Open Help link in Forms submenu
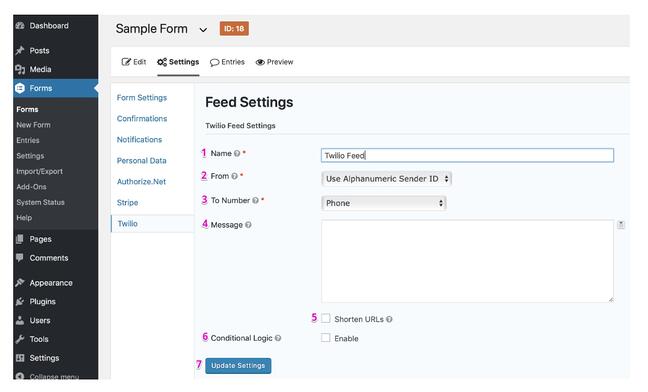 coord(24,218)
